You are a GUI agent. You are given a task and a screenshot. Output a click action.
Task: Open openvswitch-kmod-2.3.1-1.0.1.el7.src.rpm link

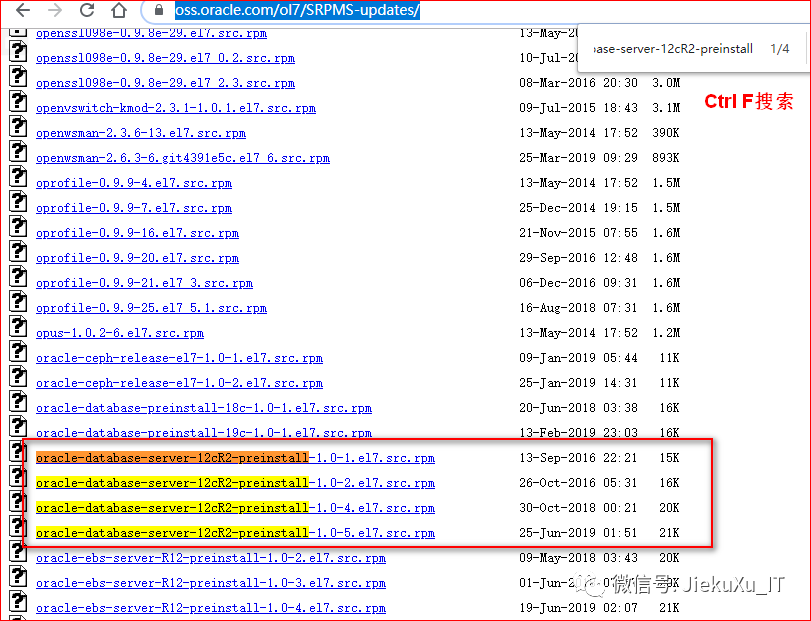pos(176,108)
